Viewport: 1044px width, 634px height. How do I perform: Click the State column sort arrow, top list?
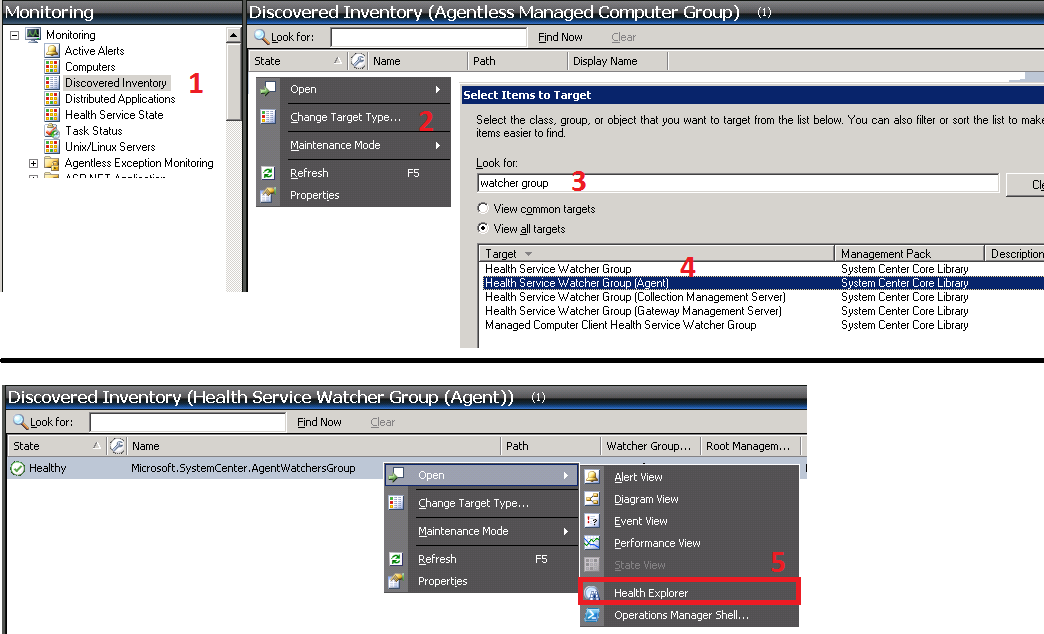(338, 61)
